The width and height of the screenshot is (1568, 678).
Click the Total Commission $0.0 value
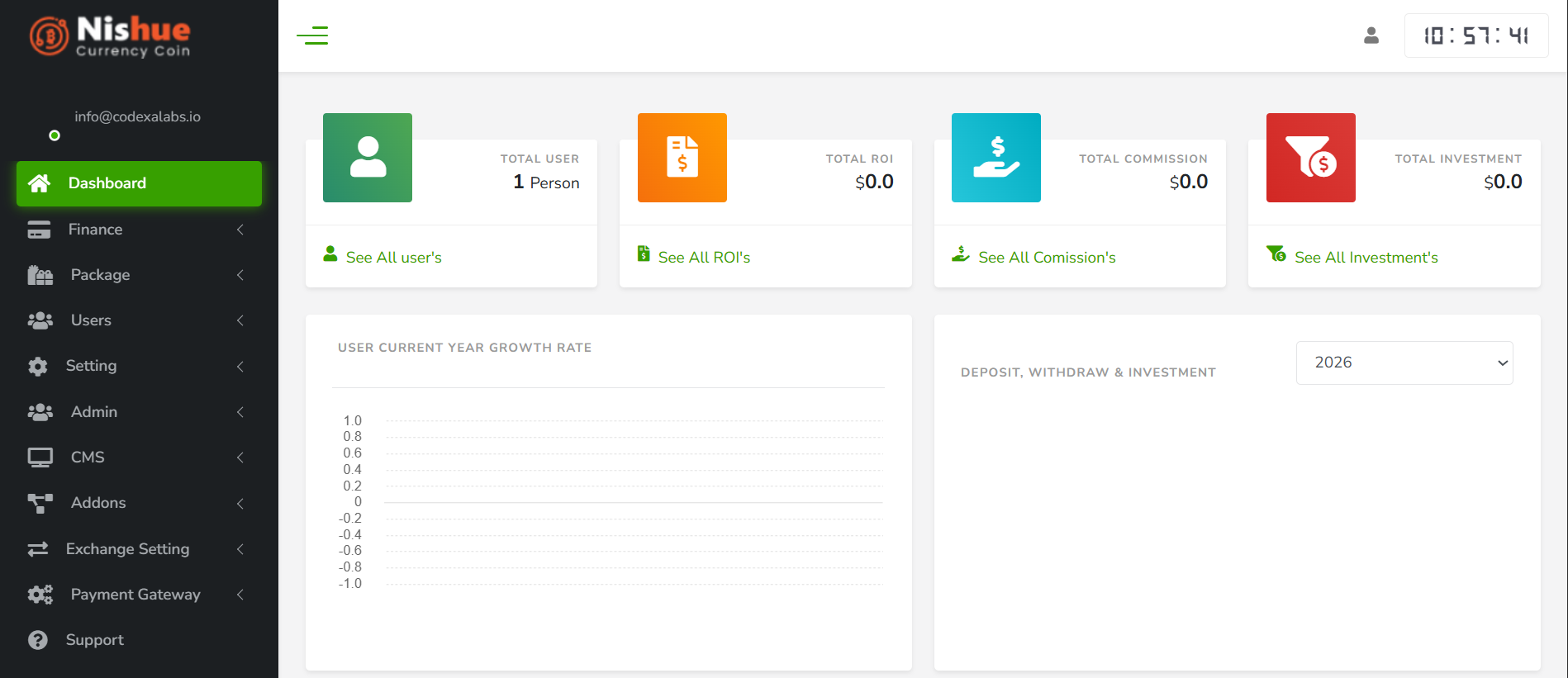tap(1188, 182)
